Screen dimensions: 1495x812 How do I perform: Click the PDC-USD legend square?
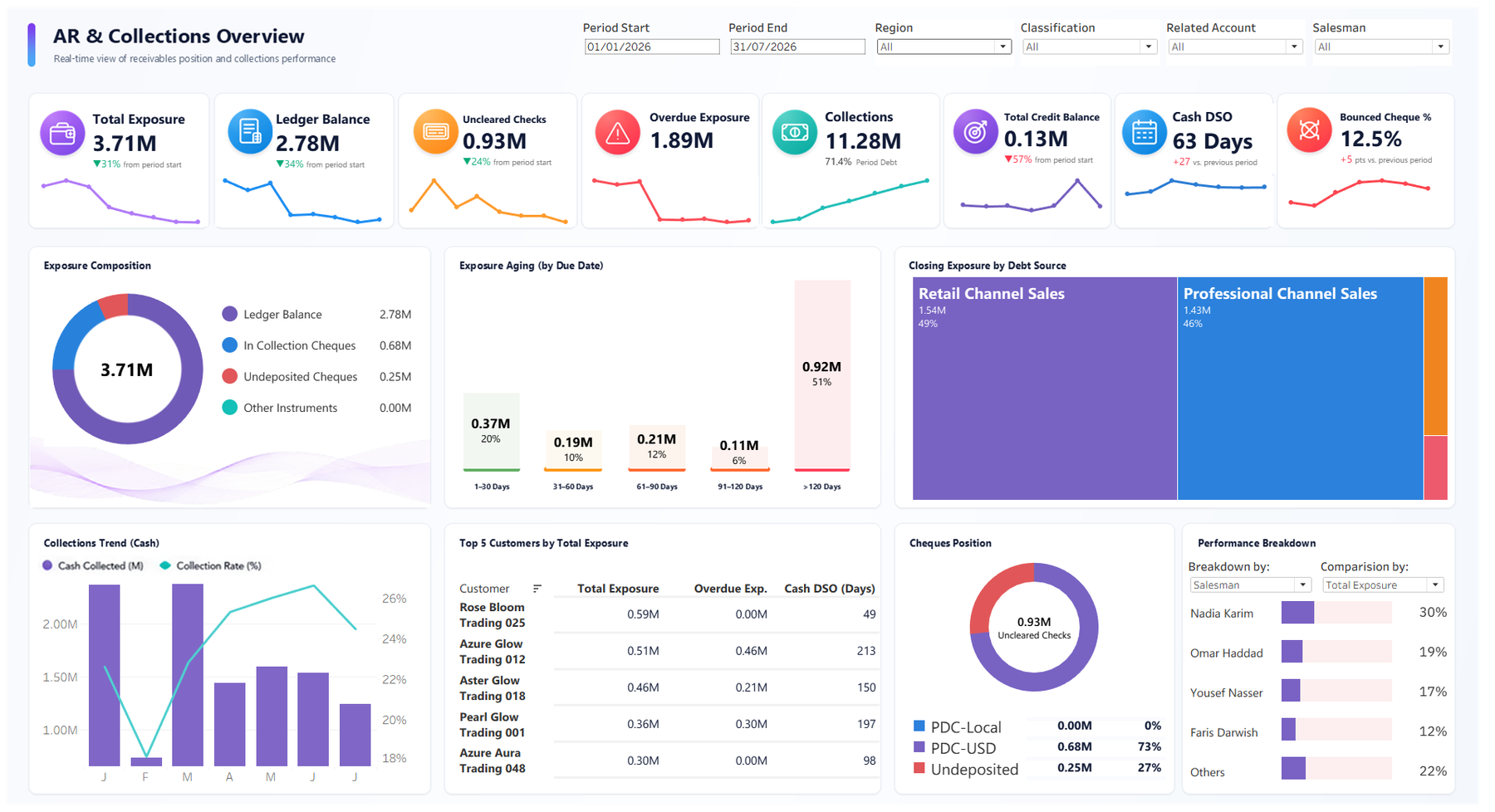coord(919,747)
